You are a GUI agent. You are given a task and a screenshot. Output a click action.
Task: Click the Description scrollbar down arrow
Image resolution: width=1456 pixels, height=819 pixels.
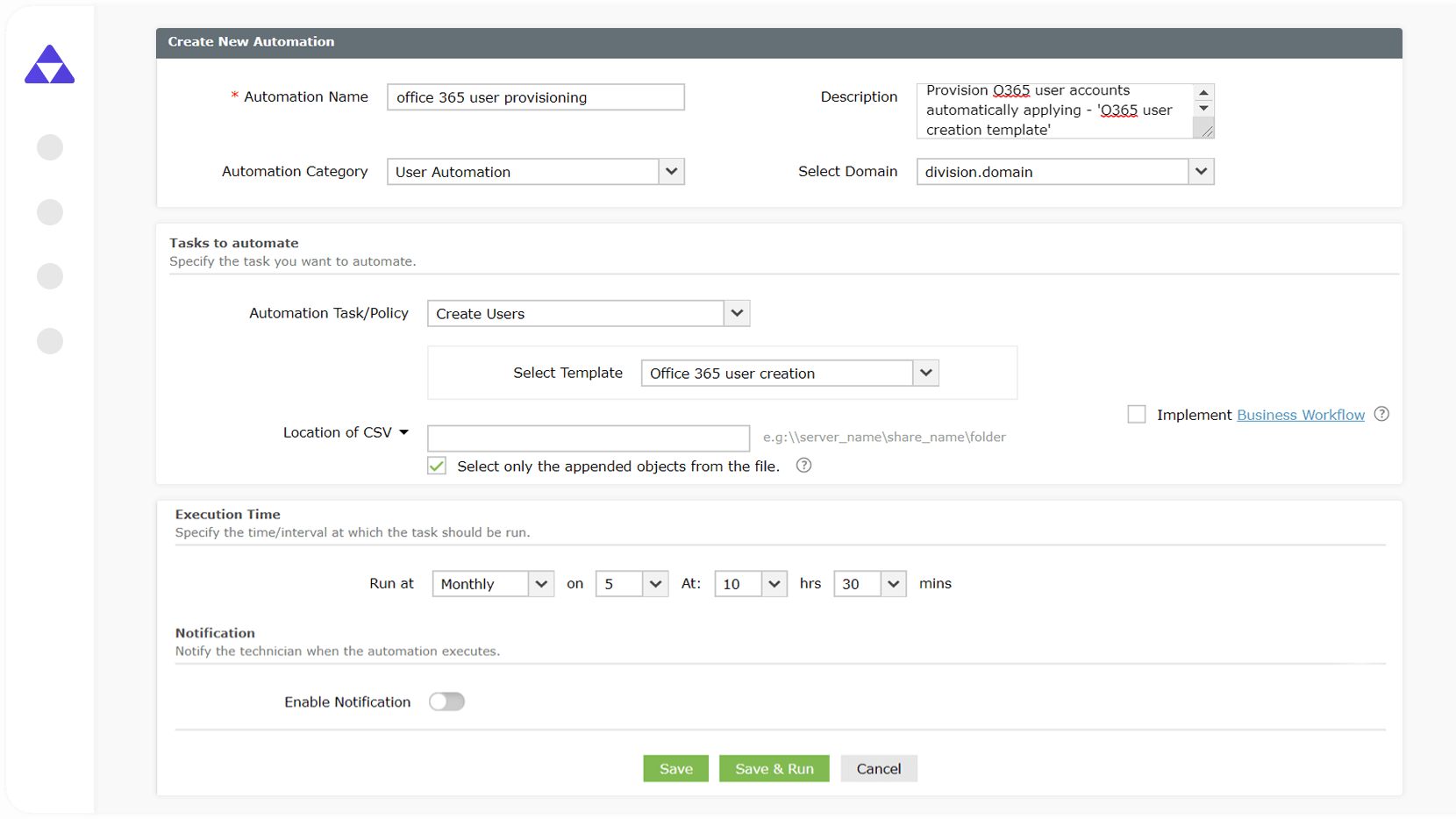pos(1203,109)
